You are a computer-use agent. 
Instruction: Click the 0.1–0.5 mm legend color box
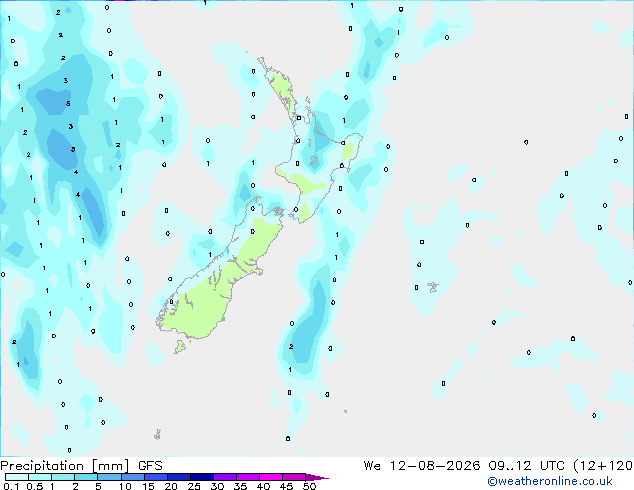point(17,477)
